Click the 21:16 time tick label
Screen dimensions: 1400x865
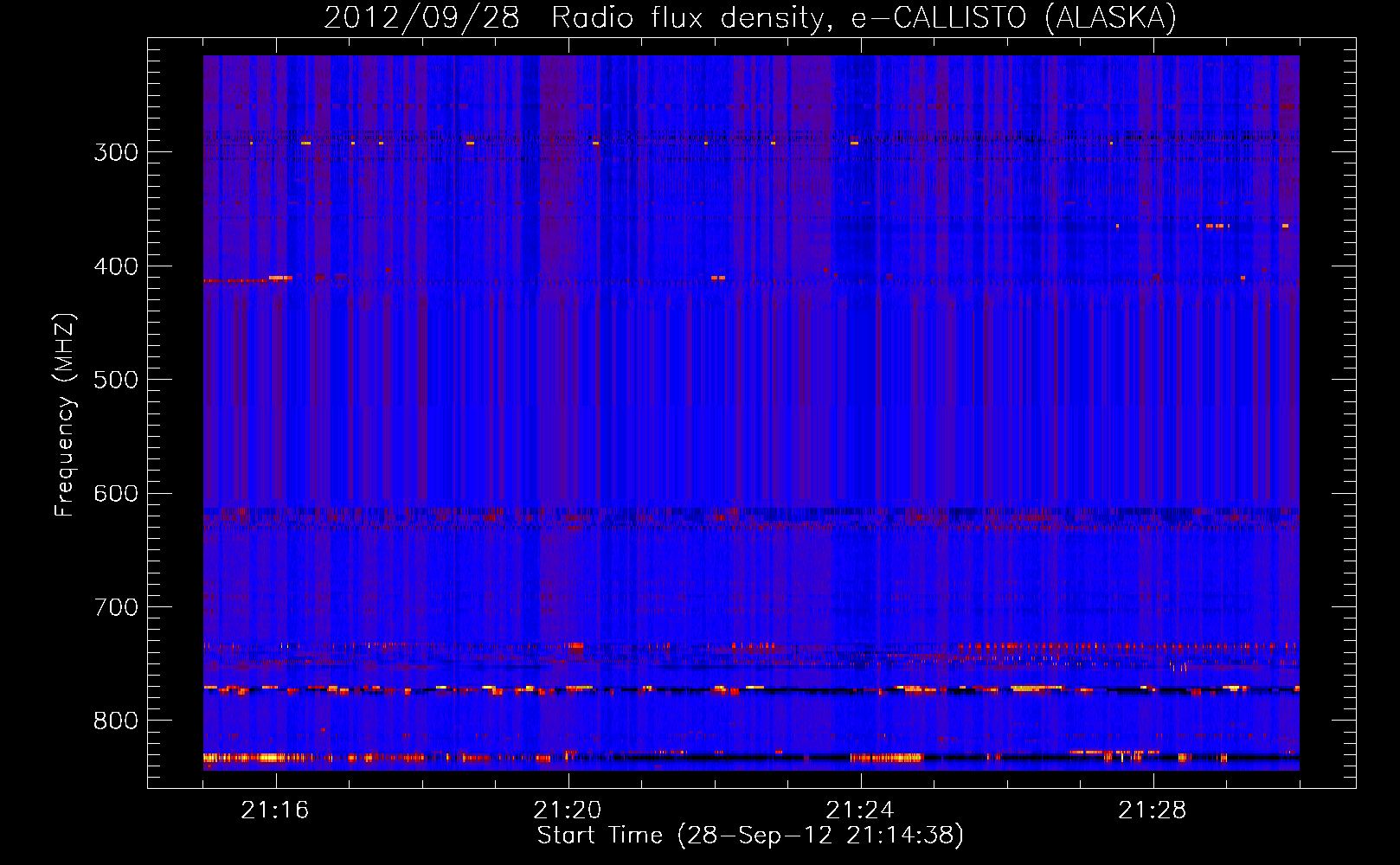point(275,811)
